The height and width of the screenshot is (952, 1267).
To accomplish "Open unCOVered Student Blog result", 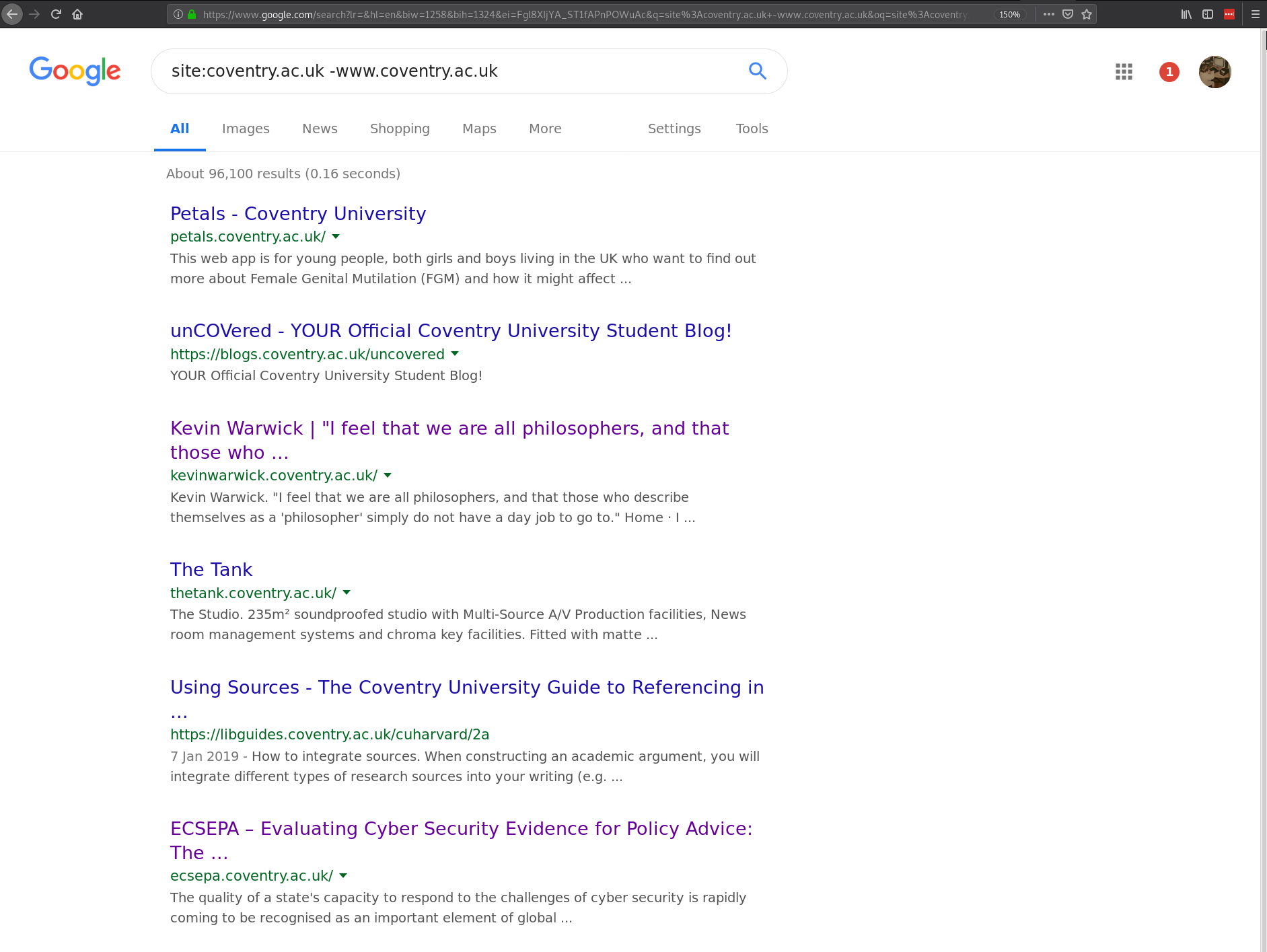I will [x=451, y=331].
